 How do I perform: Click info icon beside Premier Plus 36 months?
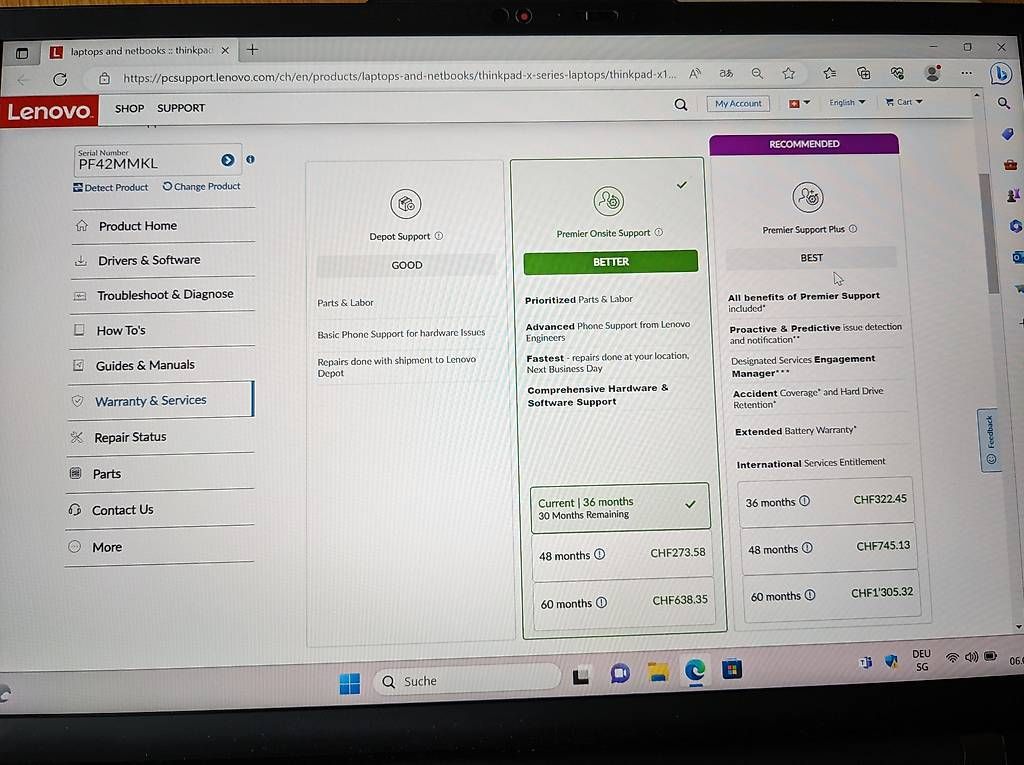click(805, 501)
